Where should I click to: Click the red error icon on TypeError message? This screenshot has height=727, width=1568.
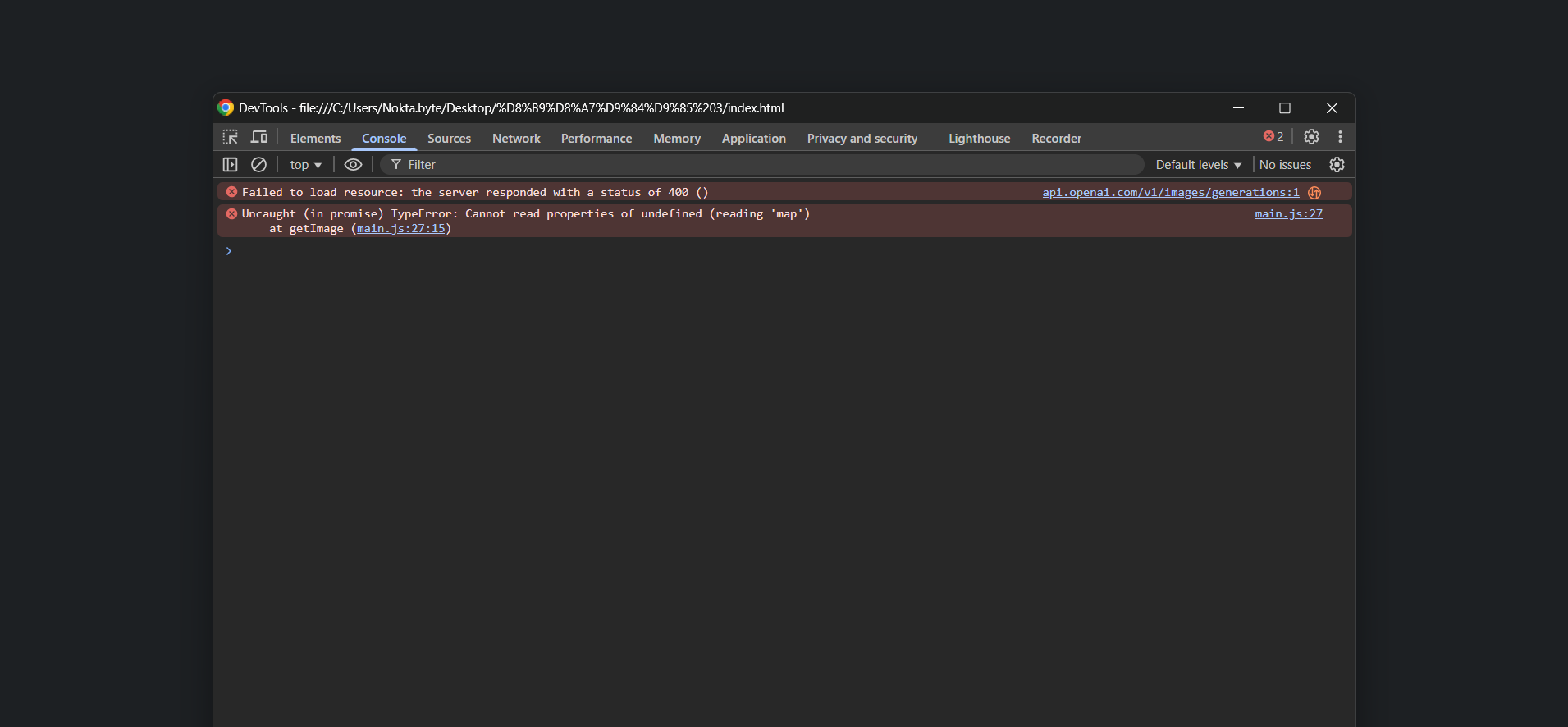(x=232, y=214)
